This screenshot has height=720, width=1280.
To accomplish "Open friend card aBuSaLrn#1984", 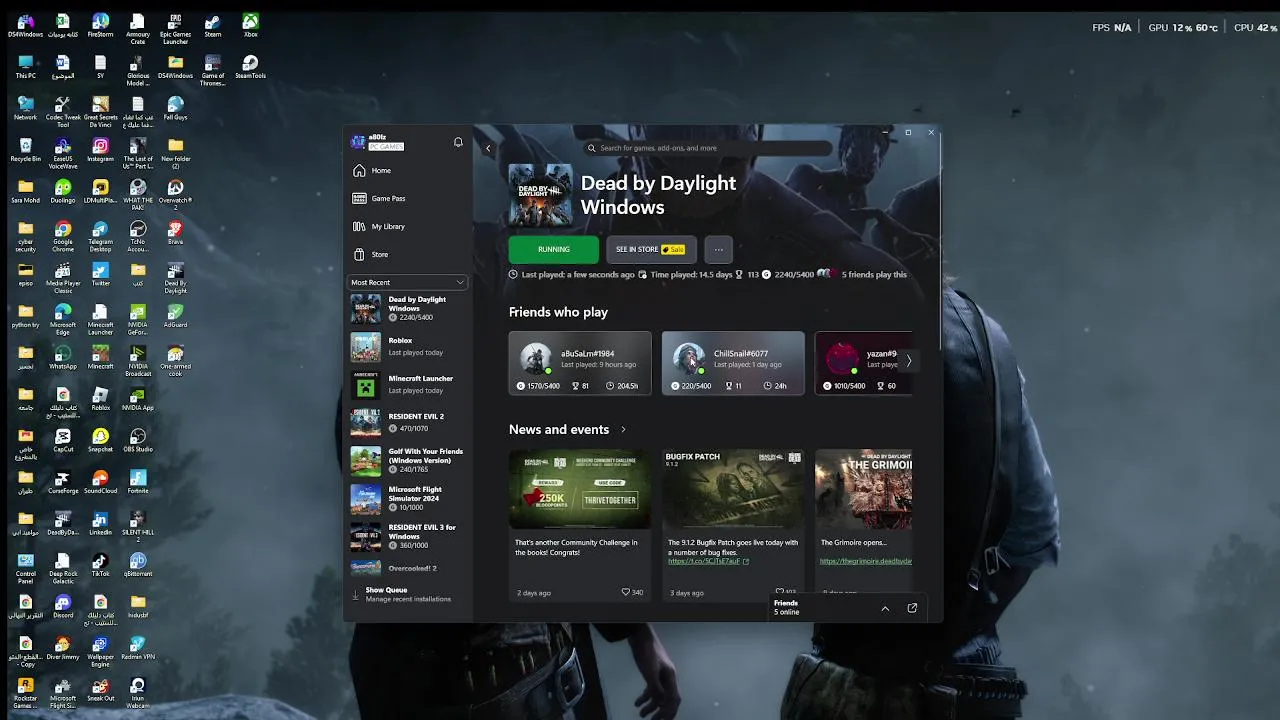I will tap(580, 363).
